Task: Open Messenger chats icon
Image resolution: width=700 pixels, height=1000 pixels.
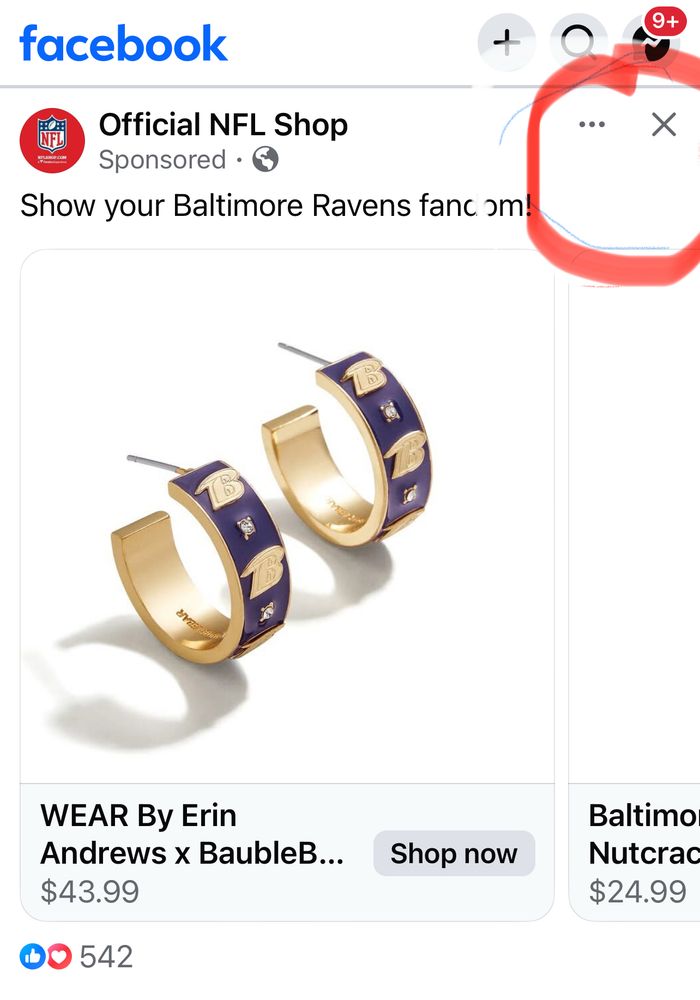Action: point(650,45)
